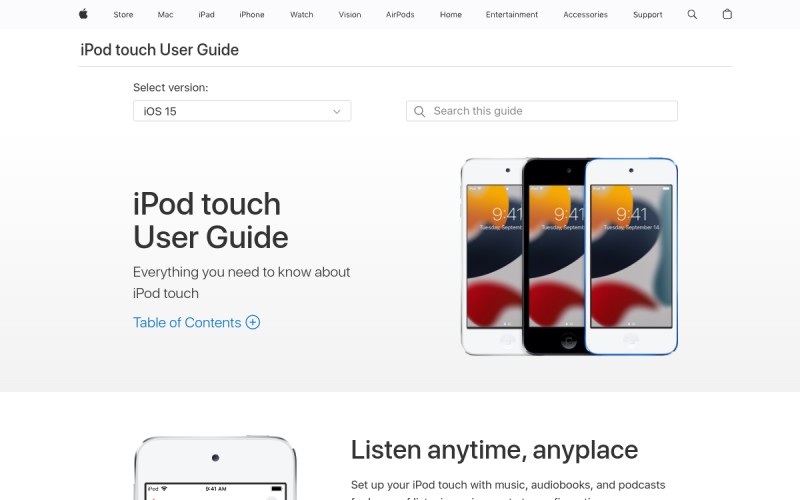Open Accessories in the navigation bar
The height and width of the screenshot is (500, 800).
pyautogui.click(x=585, y=15)
